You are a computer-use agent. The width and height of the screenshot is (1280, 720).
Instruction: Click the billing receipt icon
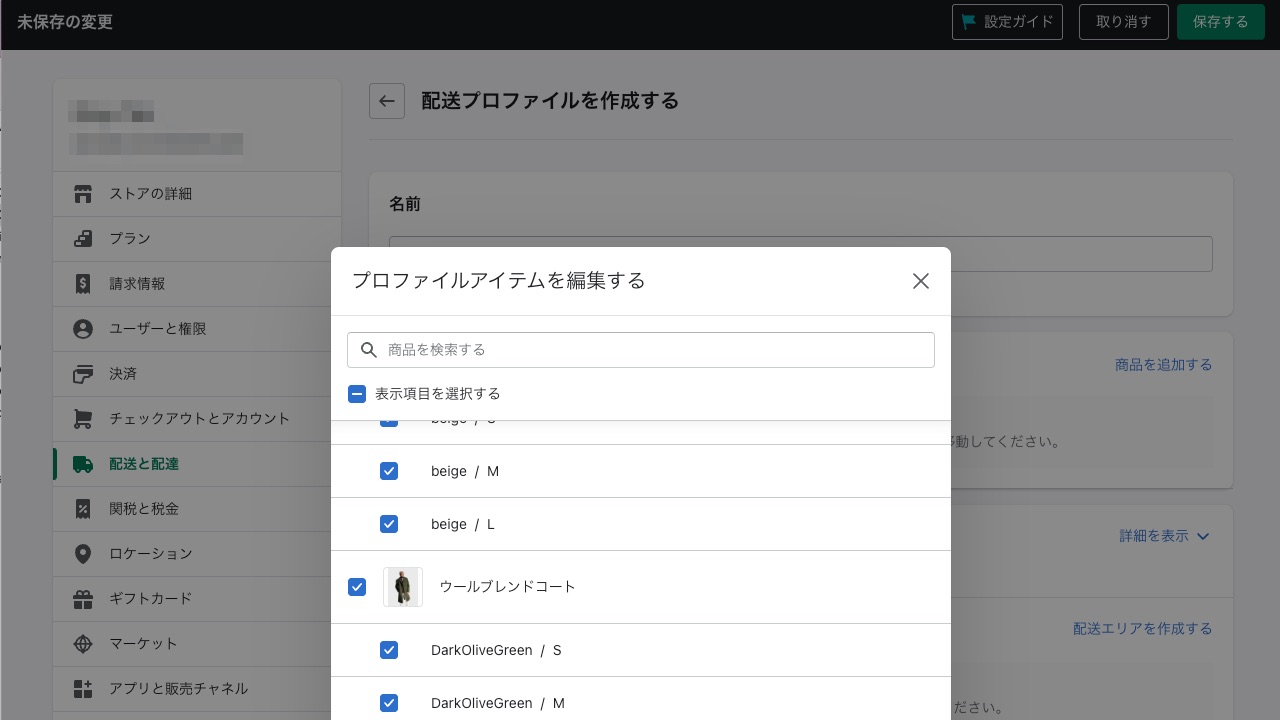click(x=83, y=284)
